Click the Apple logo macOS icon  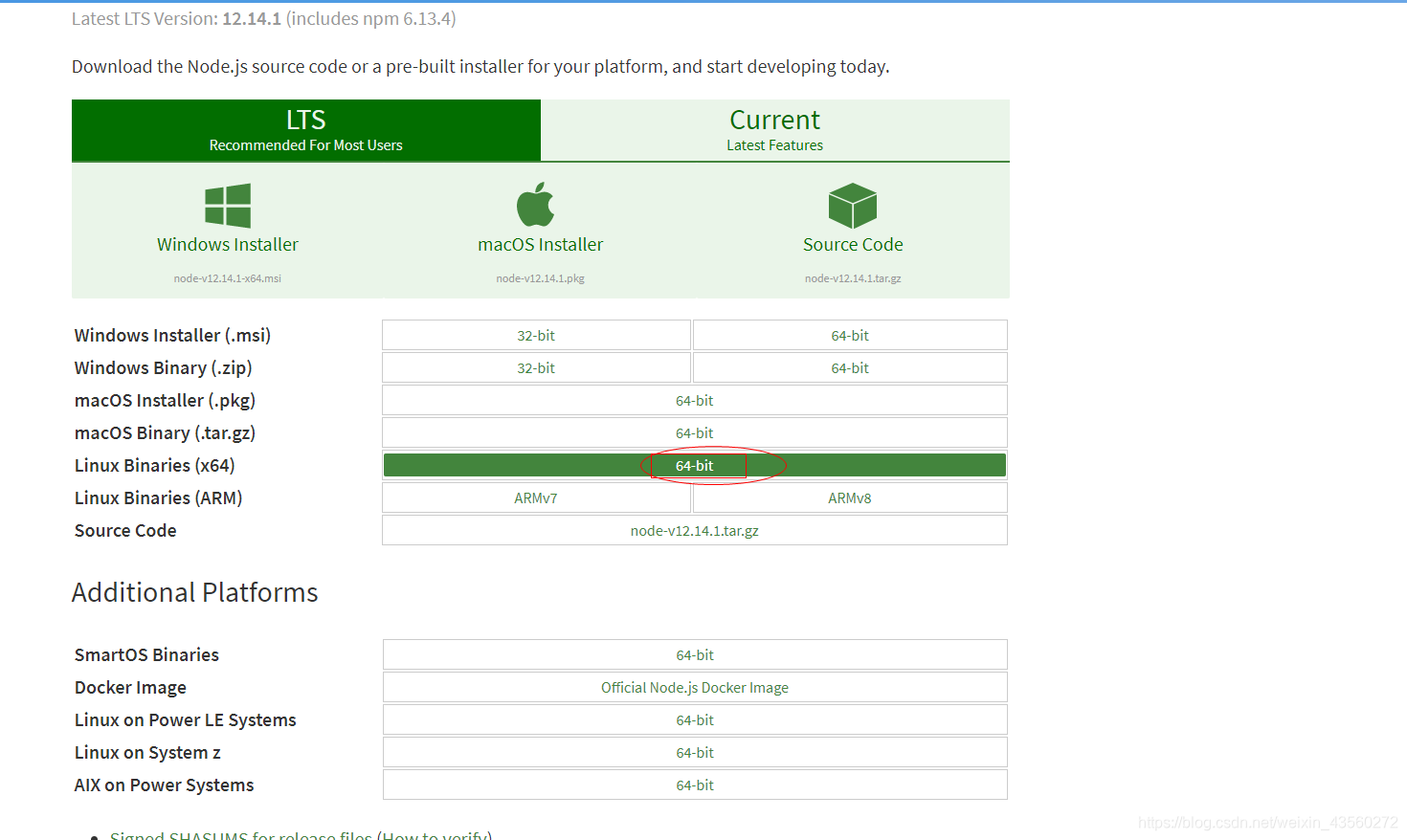tap(536, 205)
